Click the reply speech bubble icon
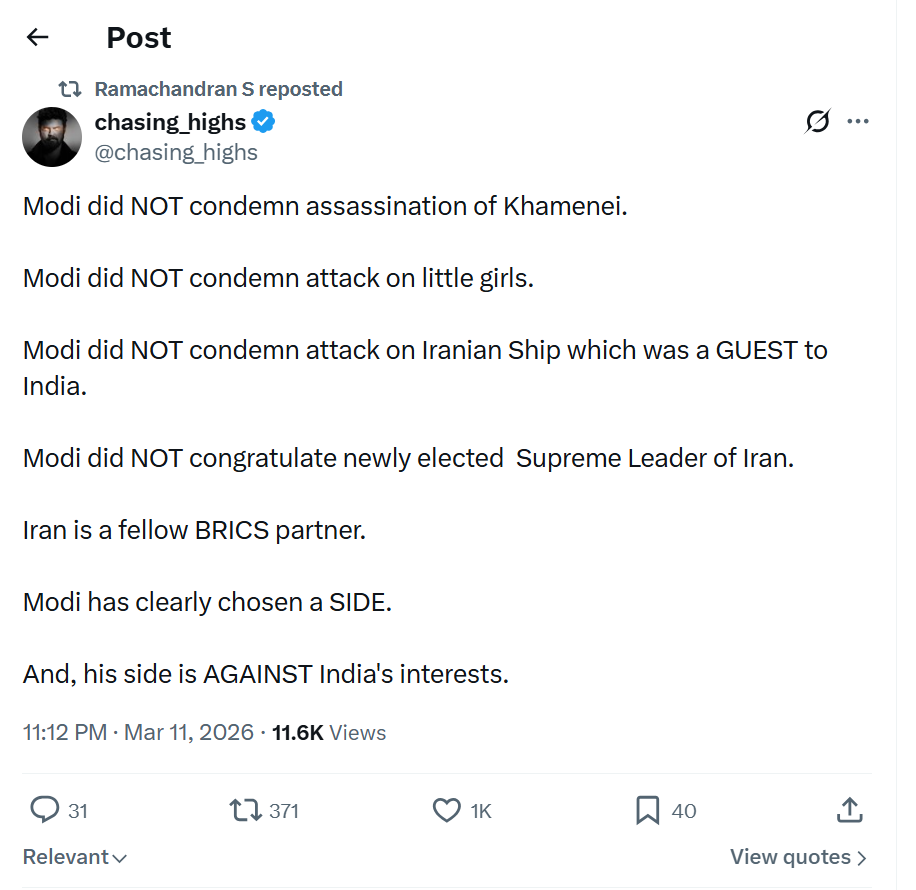The width and height of the screenshot is (916, 890). click(x=45, y=810)
